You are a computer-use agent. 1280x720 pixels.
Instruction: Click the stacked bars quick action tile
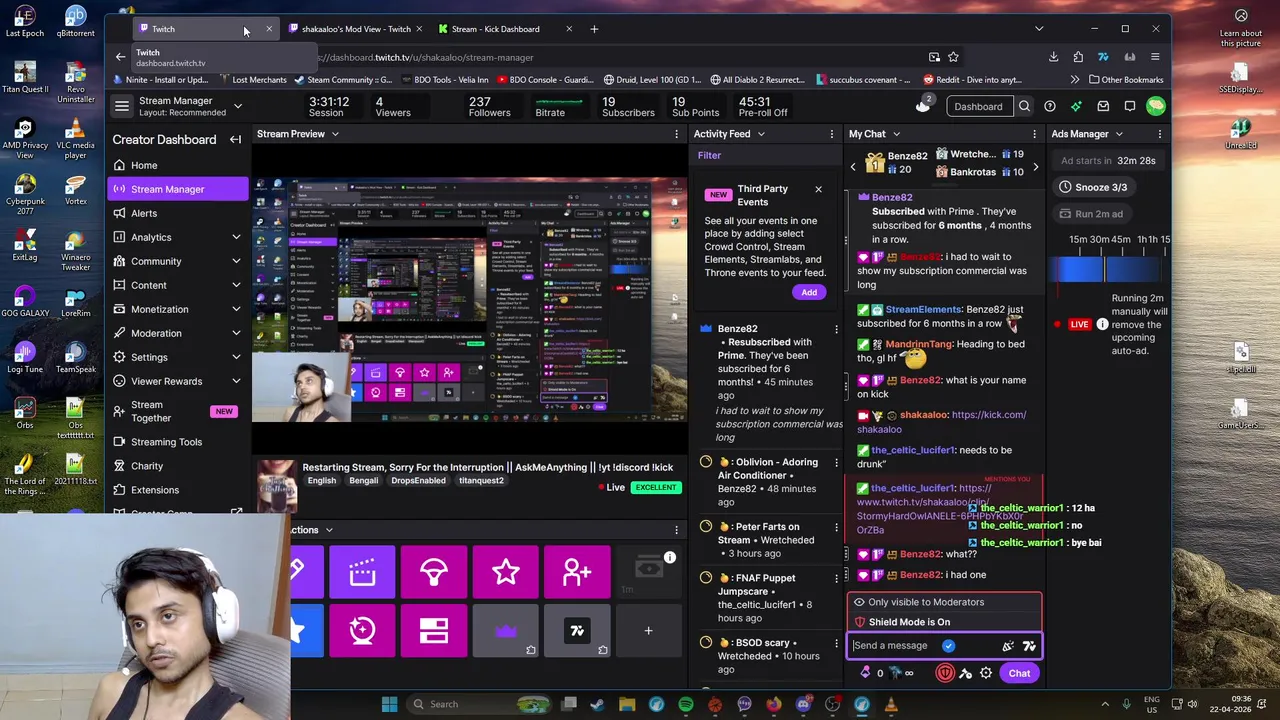[x=434, y=630]
